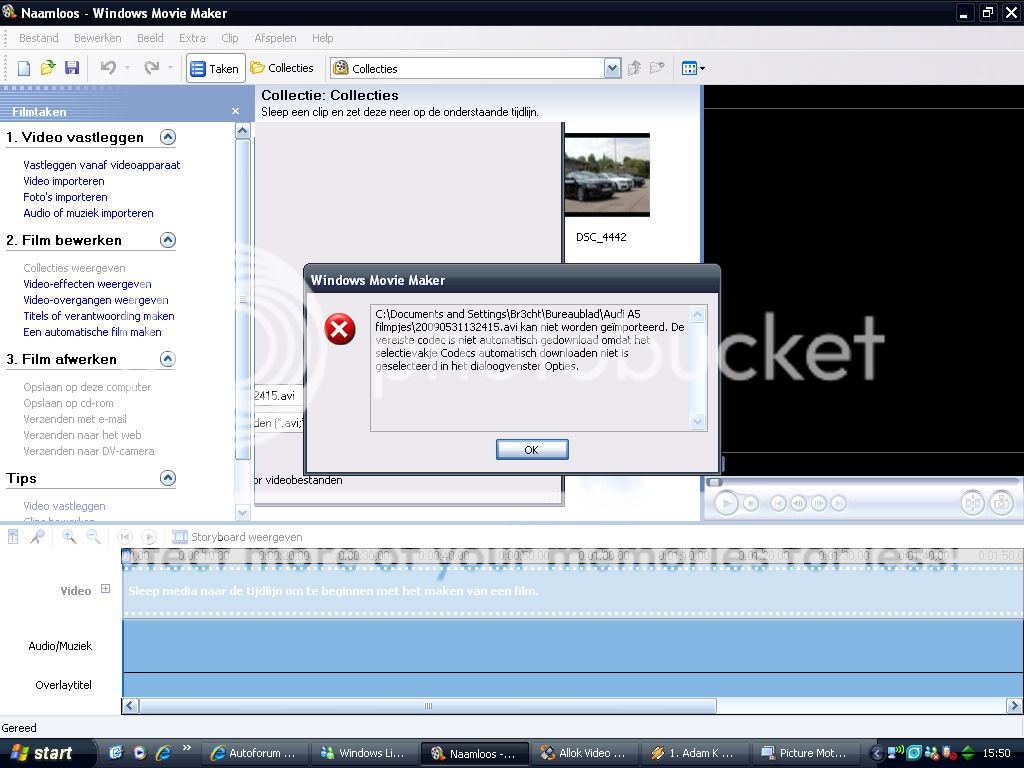This screenshot has height=768, width=1024.
Task: Open the Afspelen menu
Action: tap(275, 38)
